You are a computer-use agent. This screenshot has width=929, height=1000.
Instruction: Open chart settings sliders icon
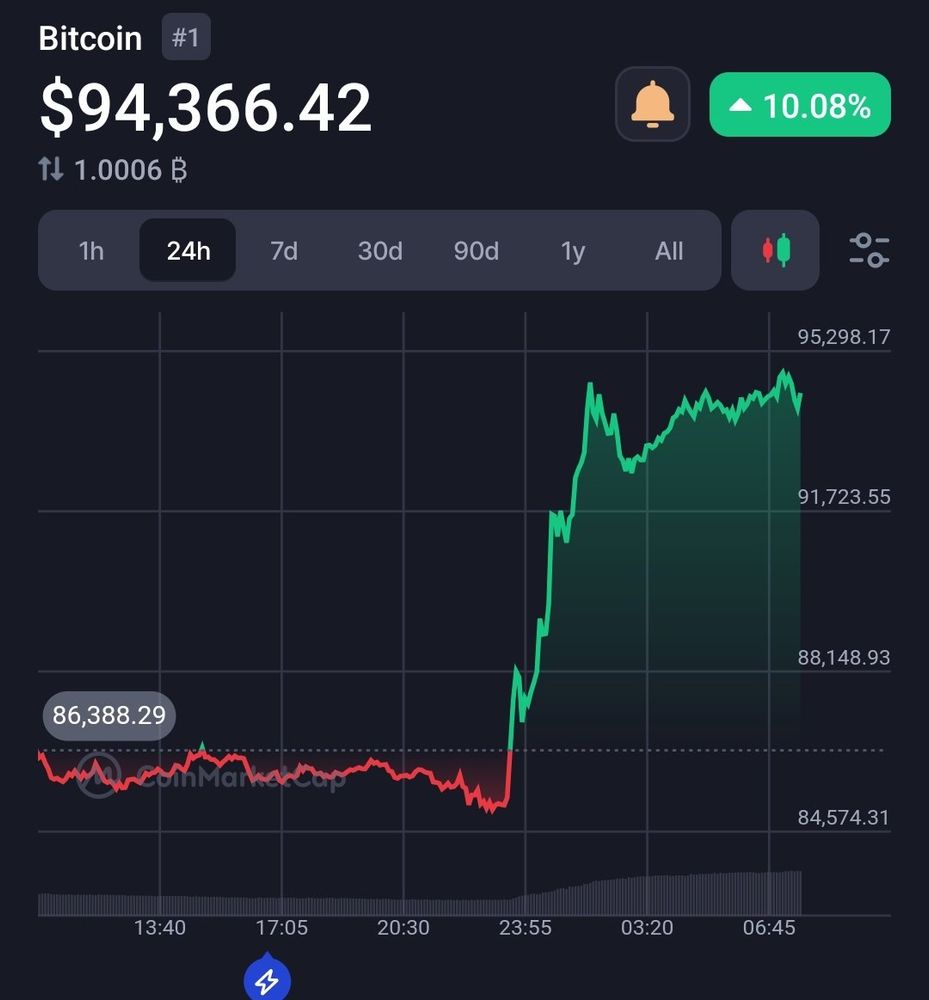tap(869, 250)
